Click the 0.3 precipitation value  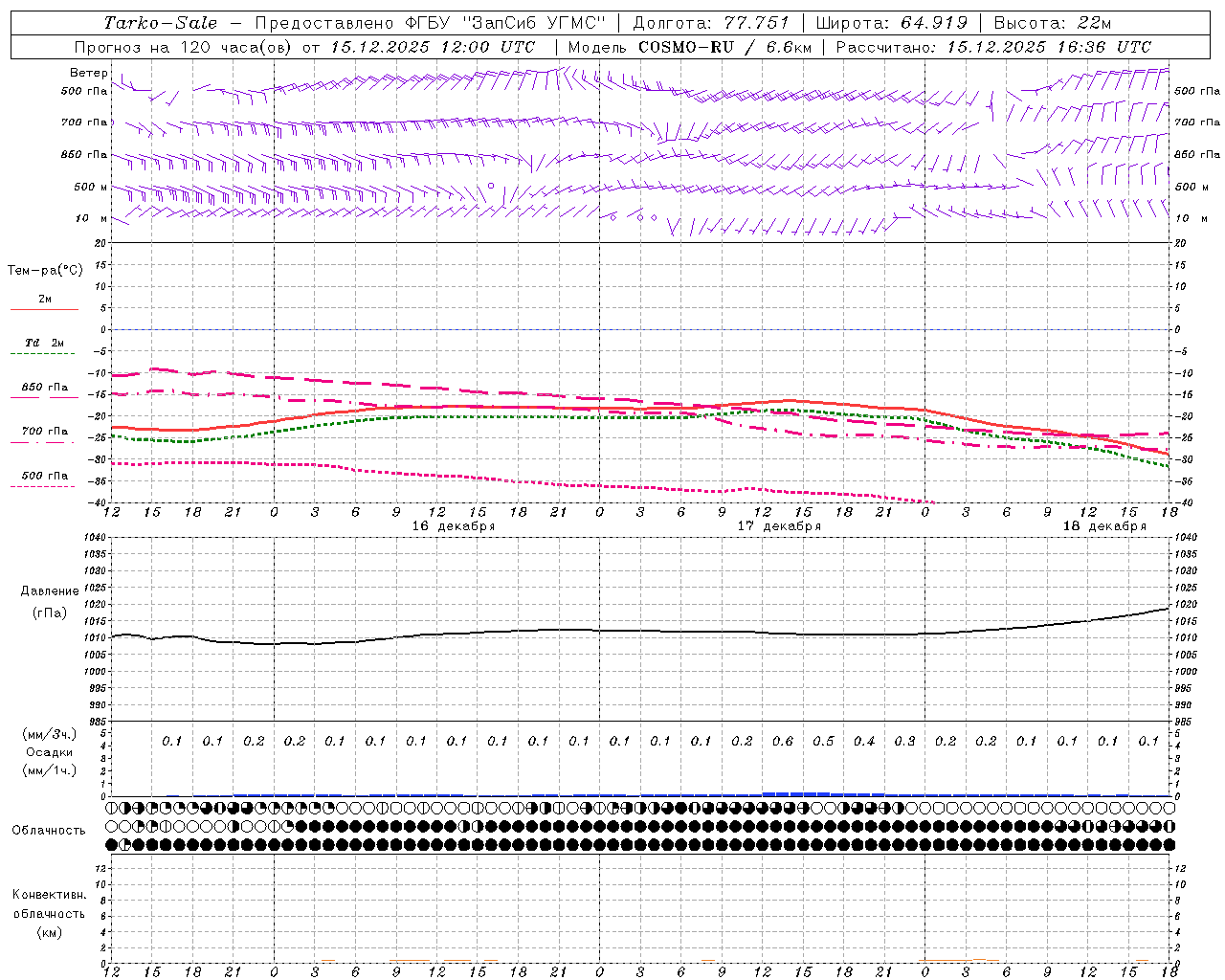pos(904,741)
